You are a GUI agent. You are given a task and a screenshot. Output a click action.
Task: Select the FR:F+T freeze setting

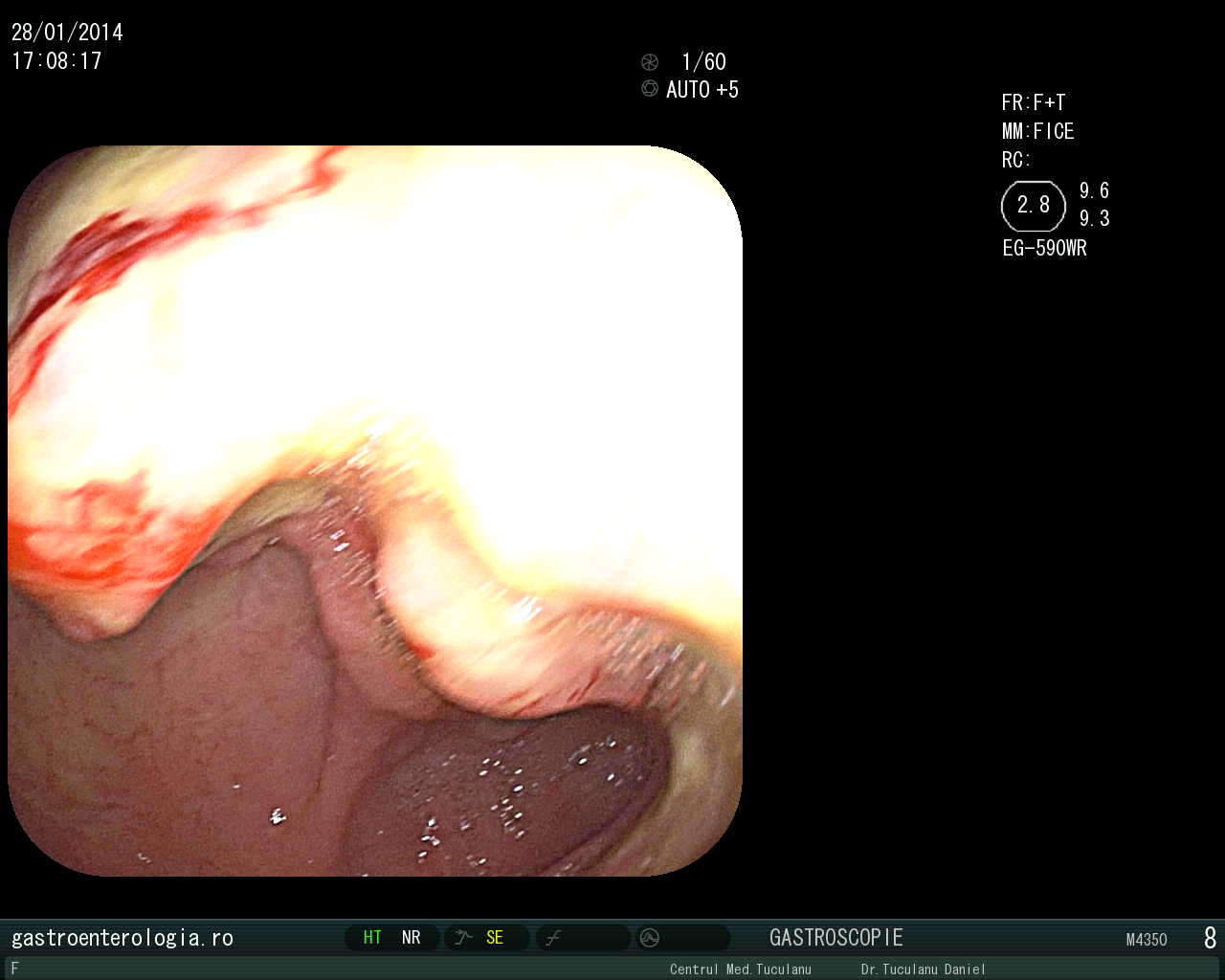coord(1033,102)
